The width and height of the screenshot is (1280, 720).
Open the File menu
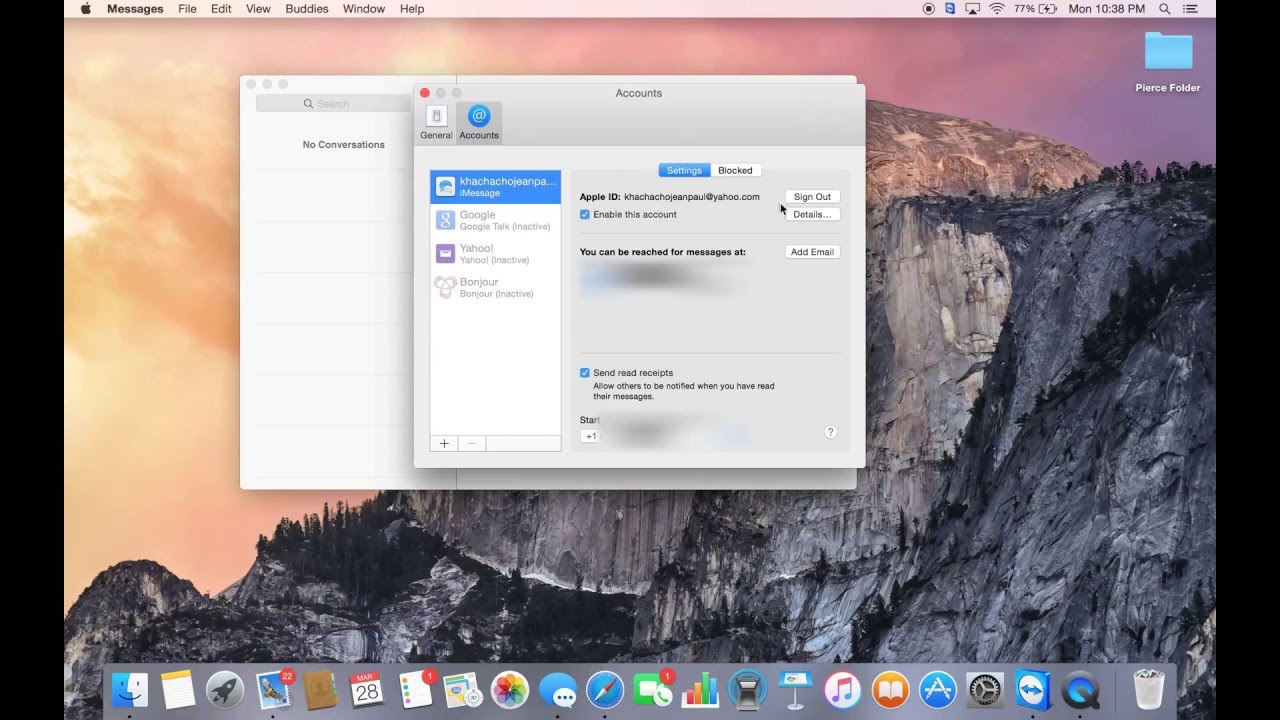click(x=187, y=9)
